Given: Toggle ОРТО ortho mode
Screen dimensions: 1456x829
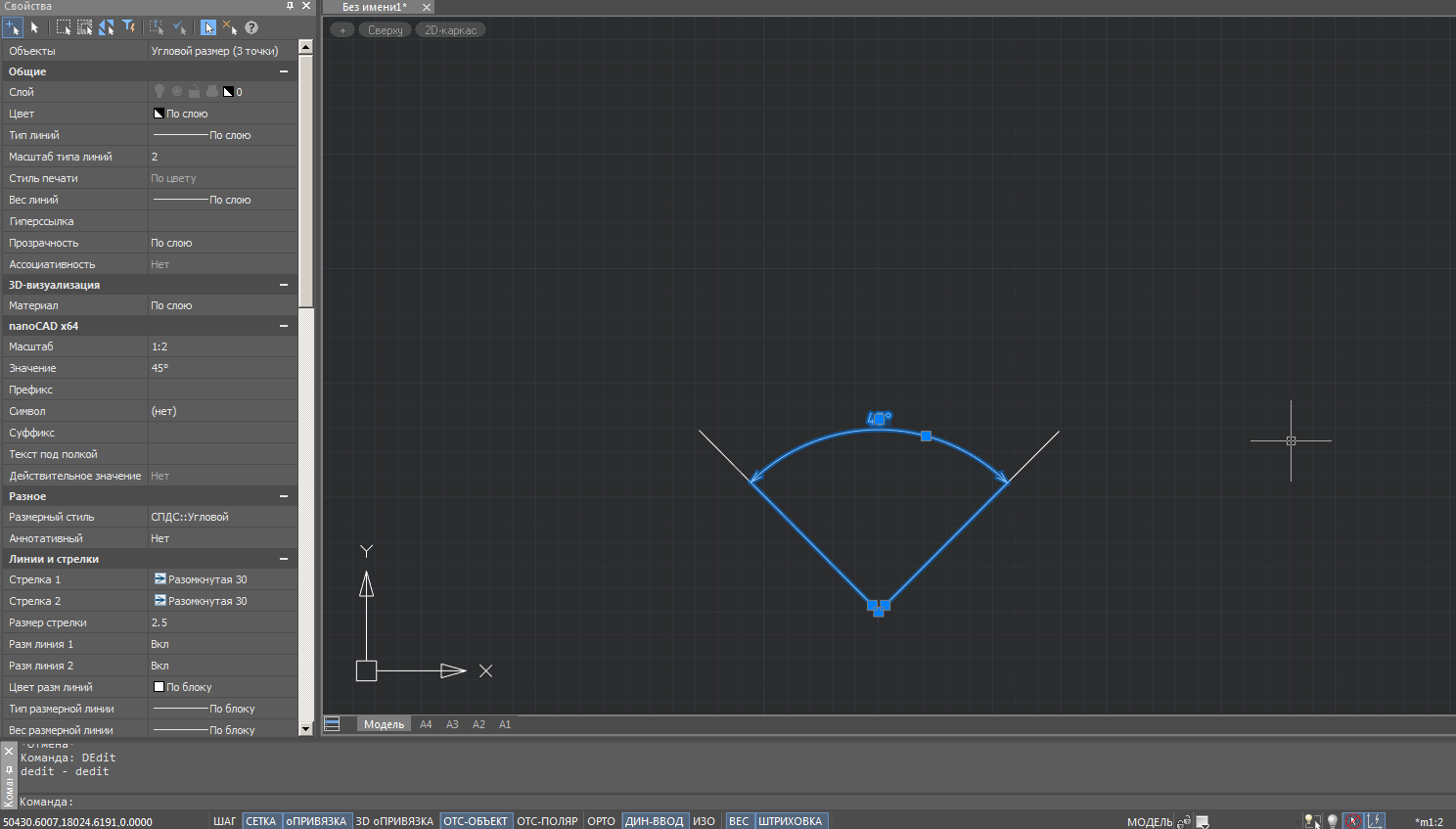Looking at the screenshot, I should point(602,821).
